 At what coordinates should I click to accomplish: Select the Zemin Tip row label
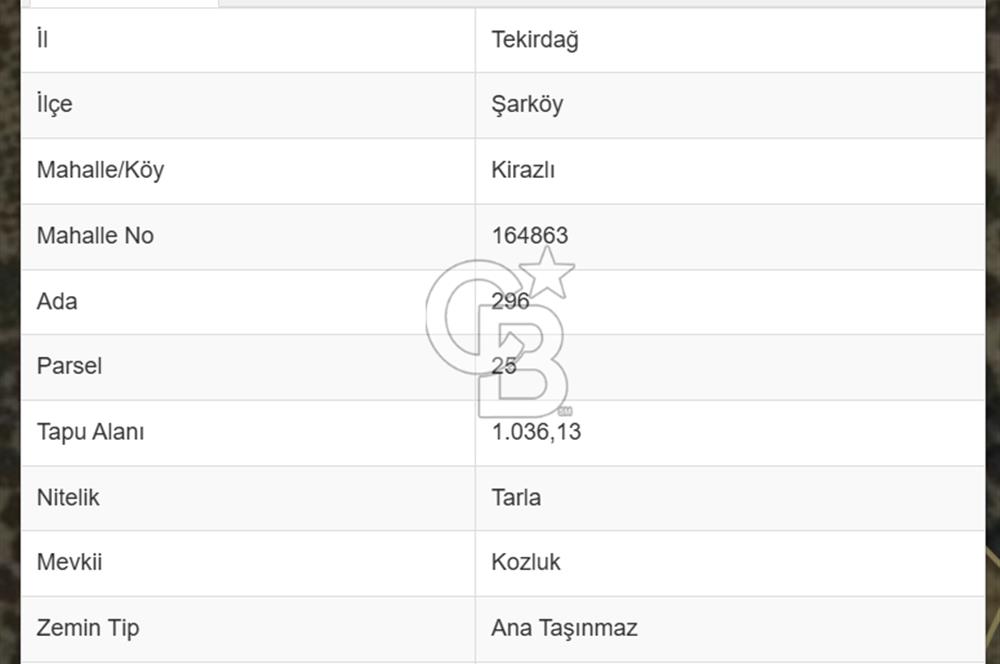pos(86,628)
